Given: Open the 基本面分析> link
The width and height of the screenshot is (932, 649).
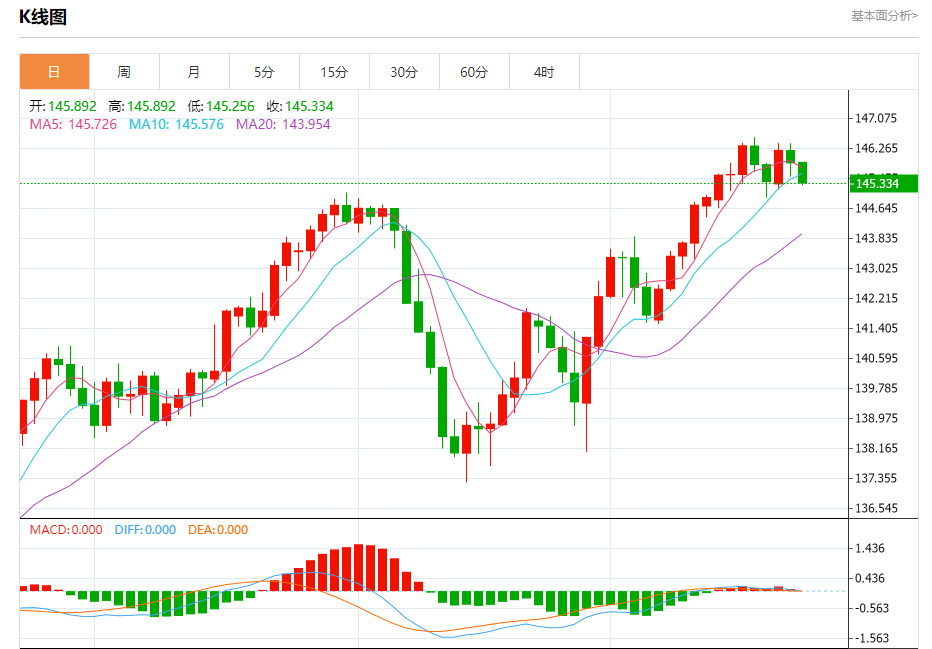Looking at the screenshot, I should [x=884, y=16].
